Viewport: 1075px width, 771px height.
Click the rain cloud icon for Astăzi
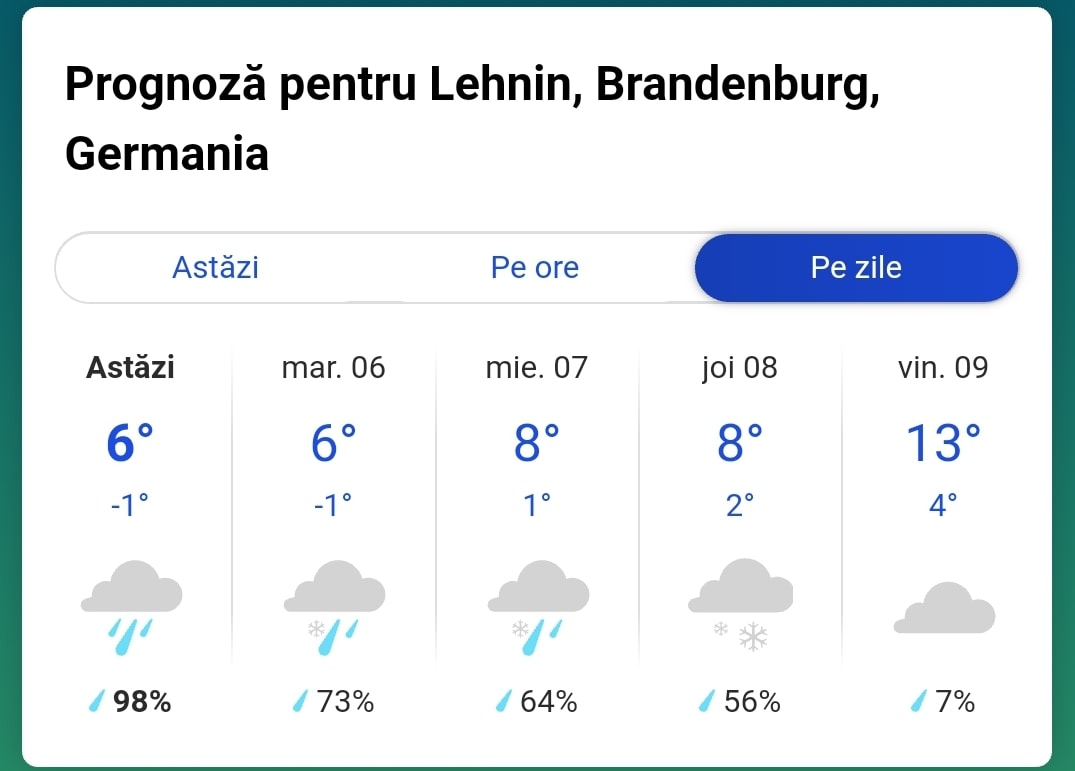point(131,607)
